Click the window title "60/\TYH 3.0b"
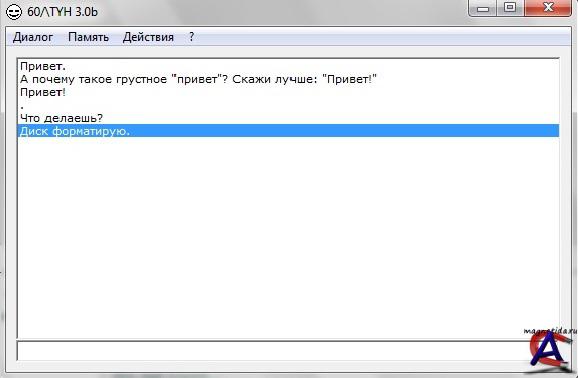The height and width of the screenshot is (378, 578). [x=63, y=12]
